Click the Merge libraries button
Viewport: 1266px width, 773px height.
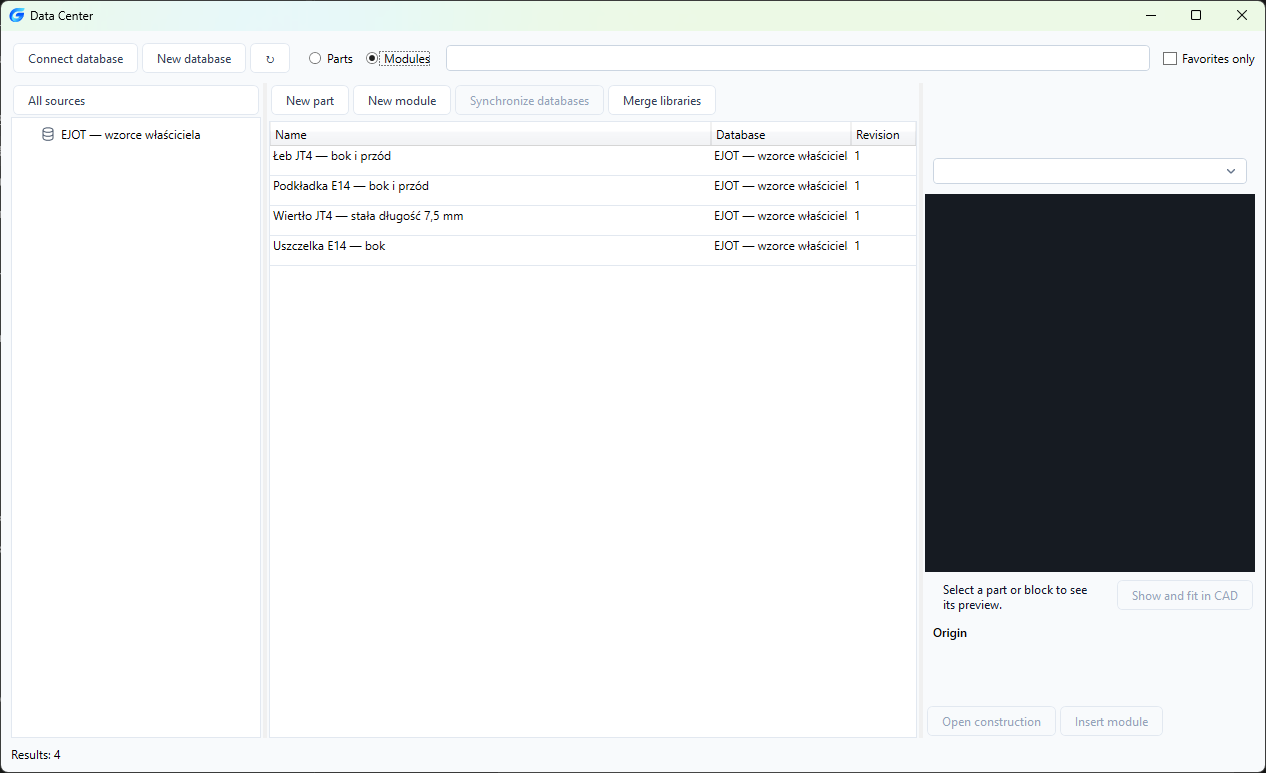662,101
